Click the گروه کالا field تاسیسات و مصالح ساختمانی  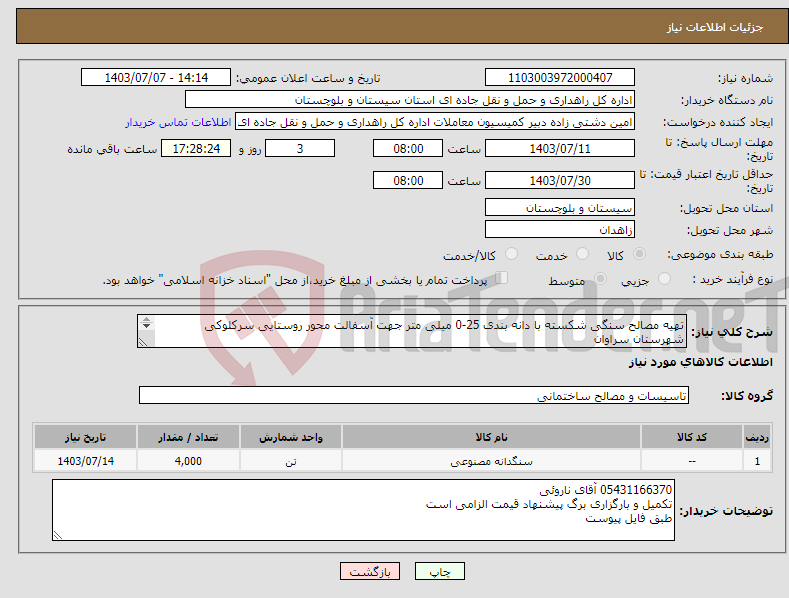414,396
